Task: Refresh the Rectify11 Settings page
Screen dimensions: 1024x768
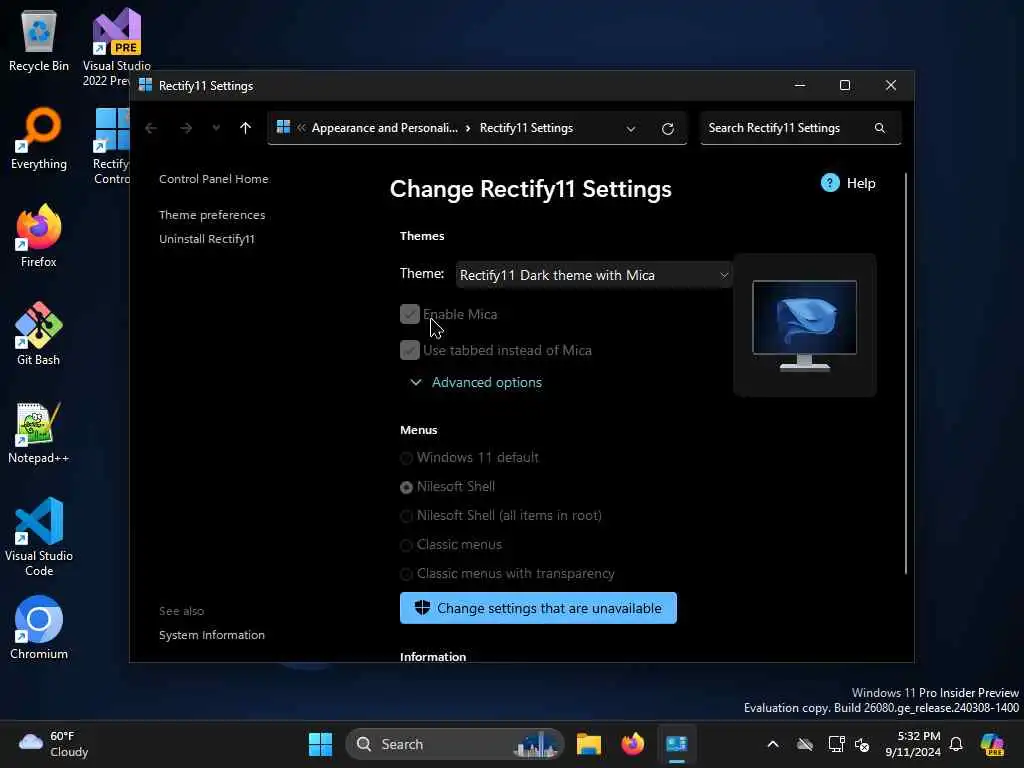Action: pyautogui.click(x=667, y=129)
